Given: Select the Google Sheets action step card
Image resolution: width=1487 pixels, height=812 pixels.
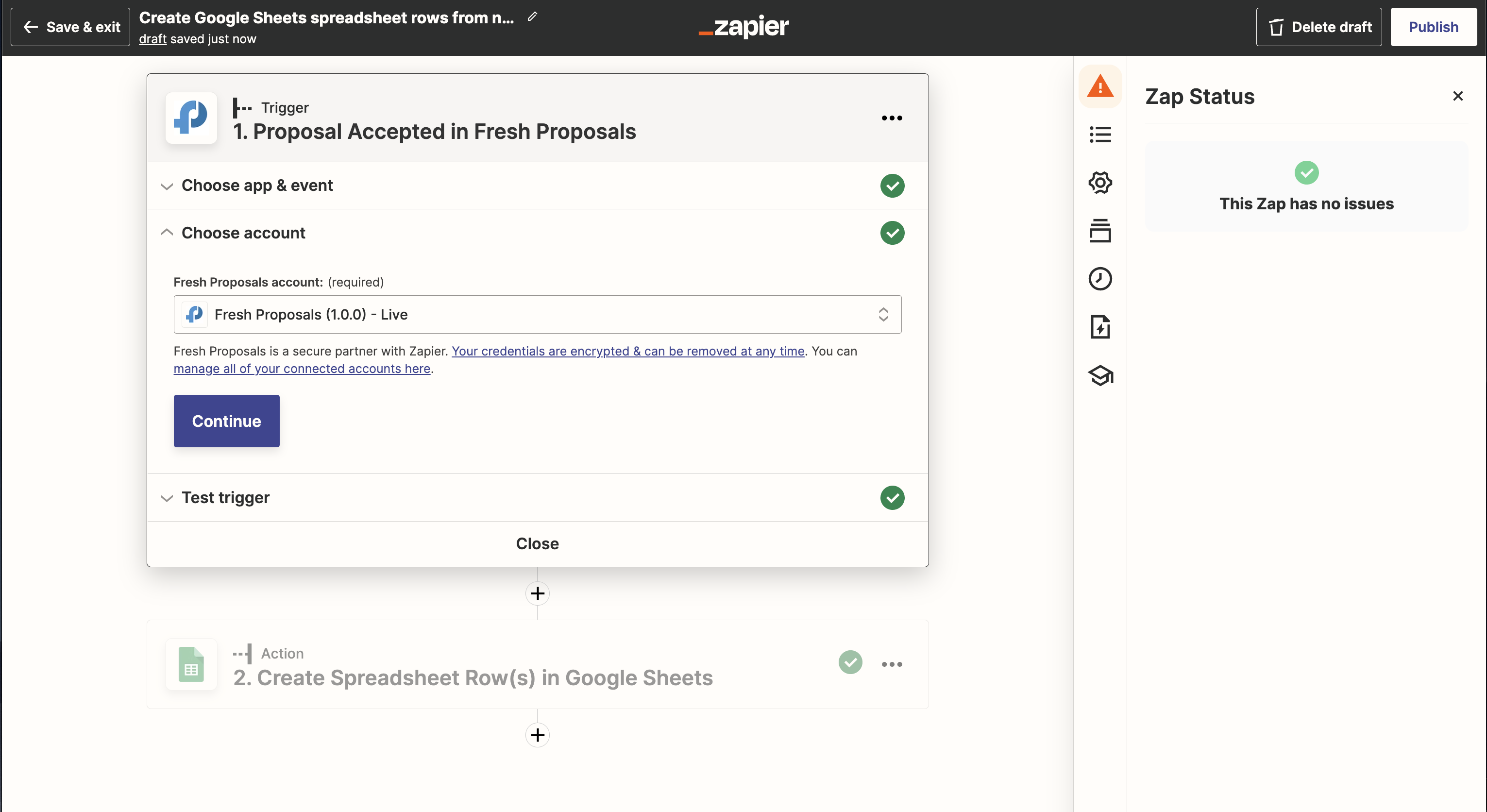Looking at the screenshot, I should click(x=472, y=677).
